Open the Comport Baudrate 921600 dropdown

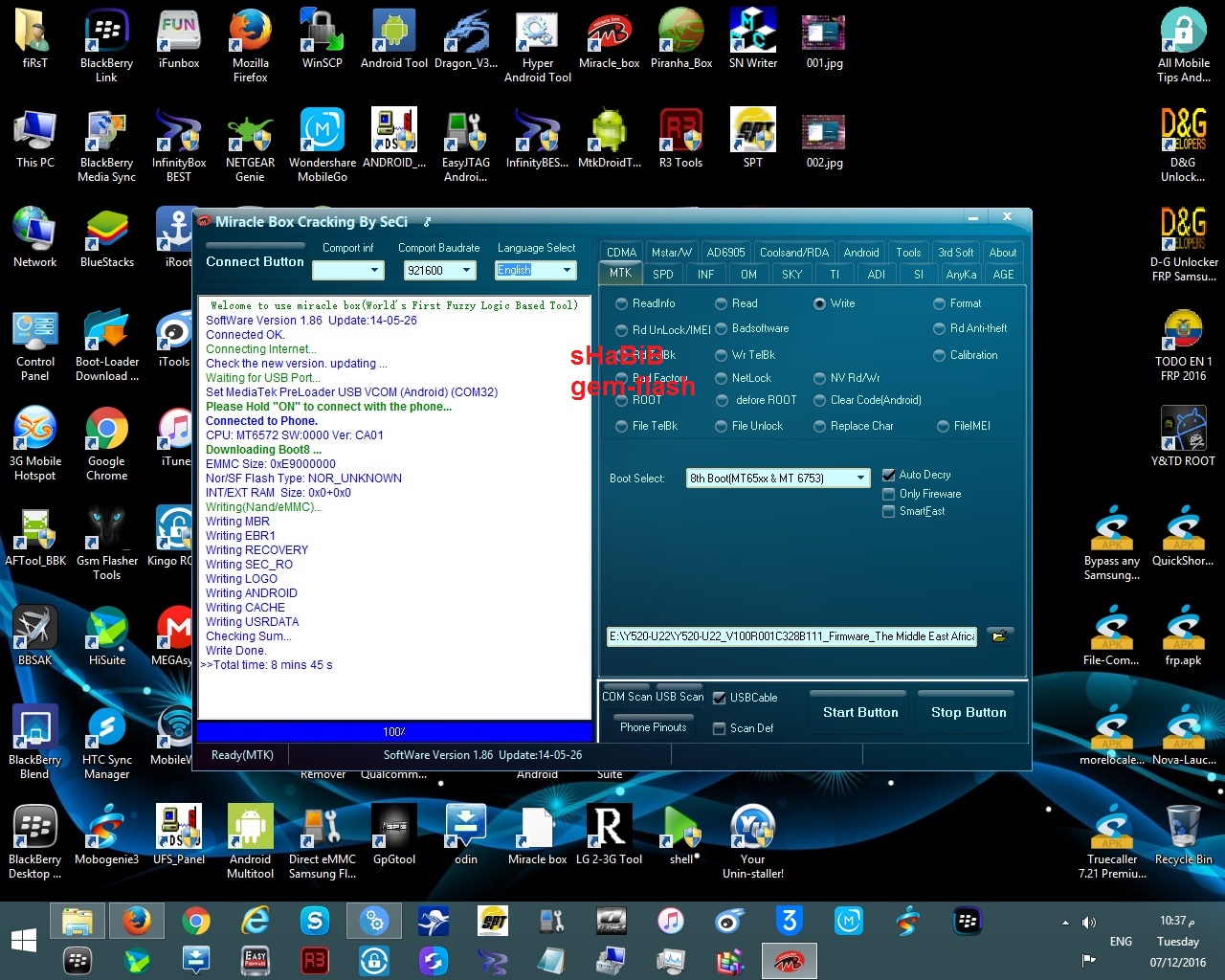(466, 271)
